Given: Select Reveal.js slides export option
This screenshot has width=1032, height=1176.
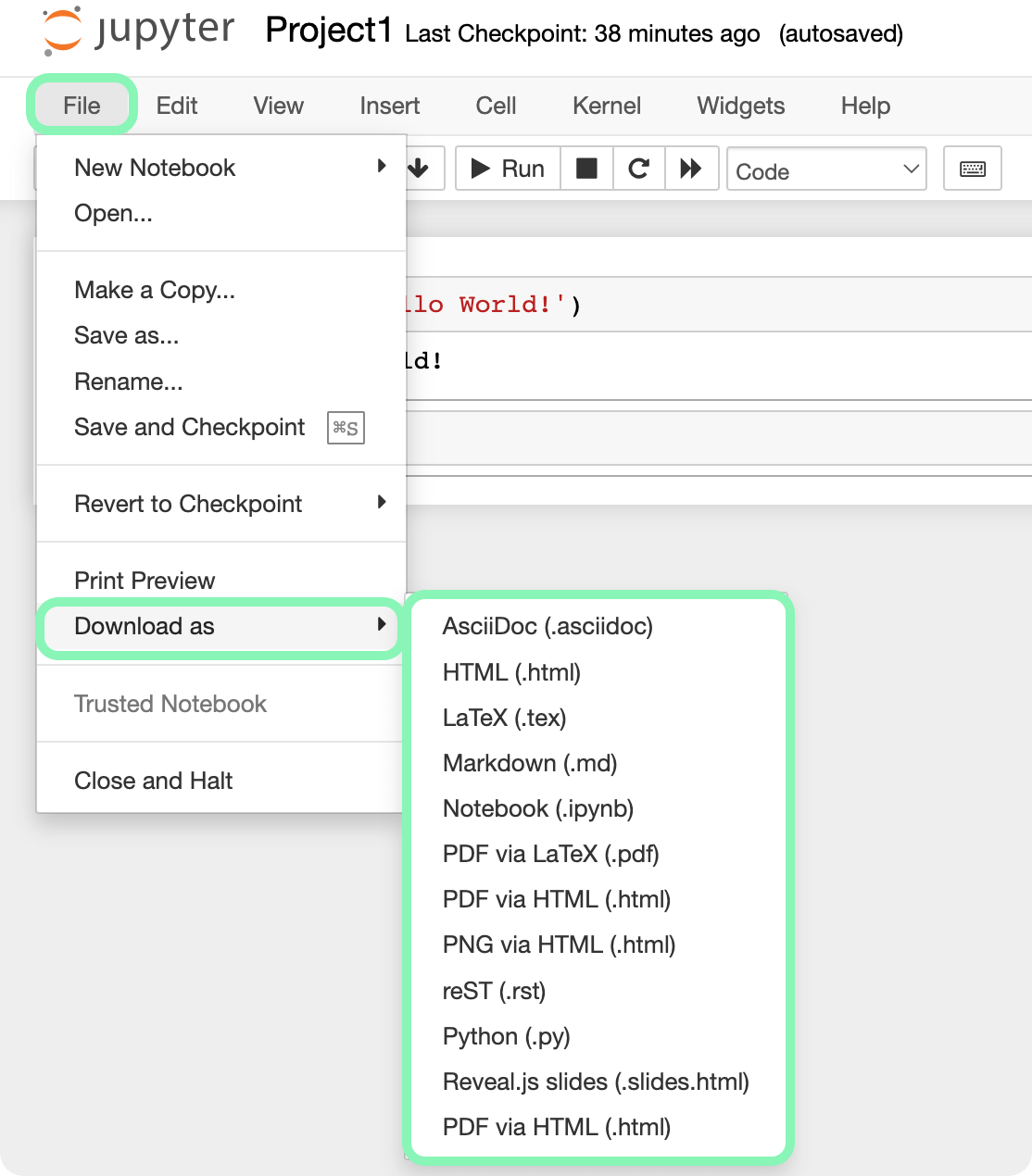Looking at the screenshot, I should point(596,1082).
